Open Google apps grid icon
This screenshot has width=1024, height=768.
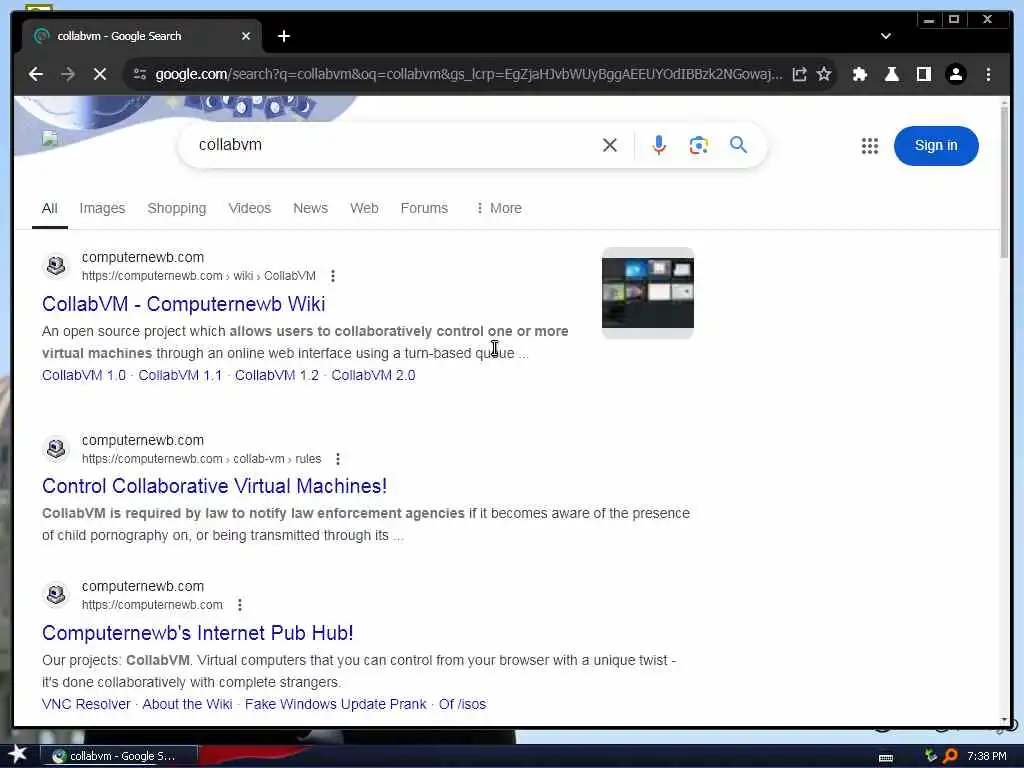pyautogui.click(x=869, y=146)
